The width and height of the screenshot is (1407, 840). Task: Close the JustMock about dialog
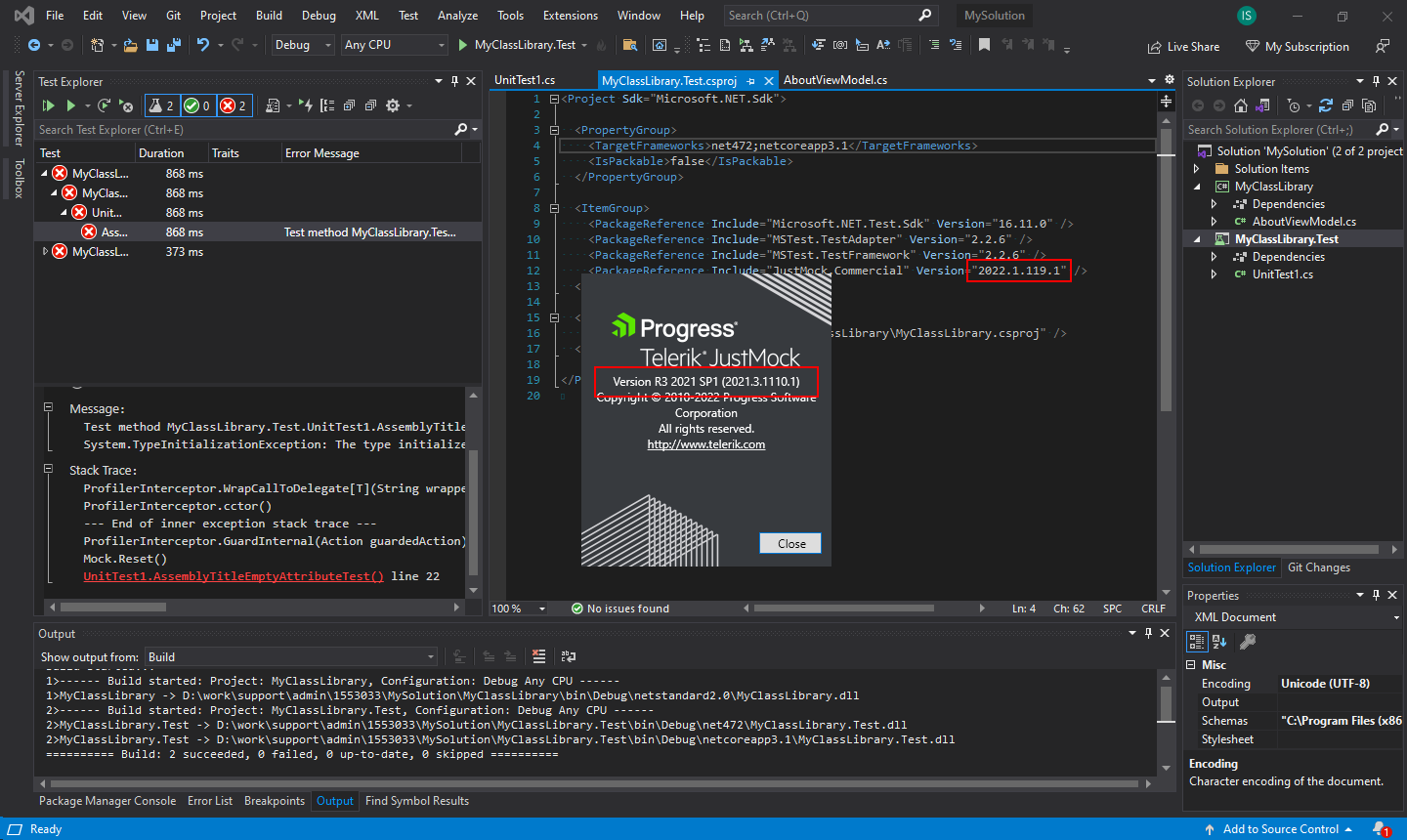(791, 543)
